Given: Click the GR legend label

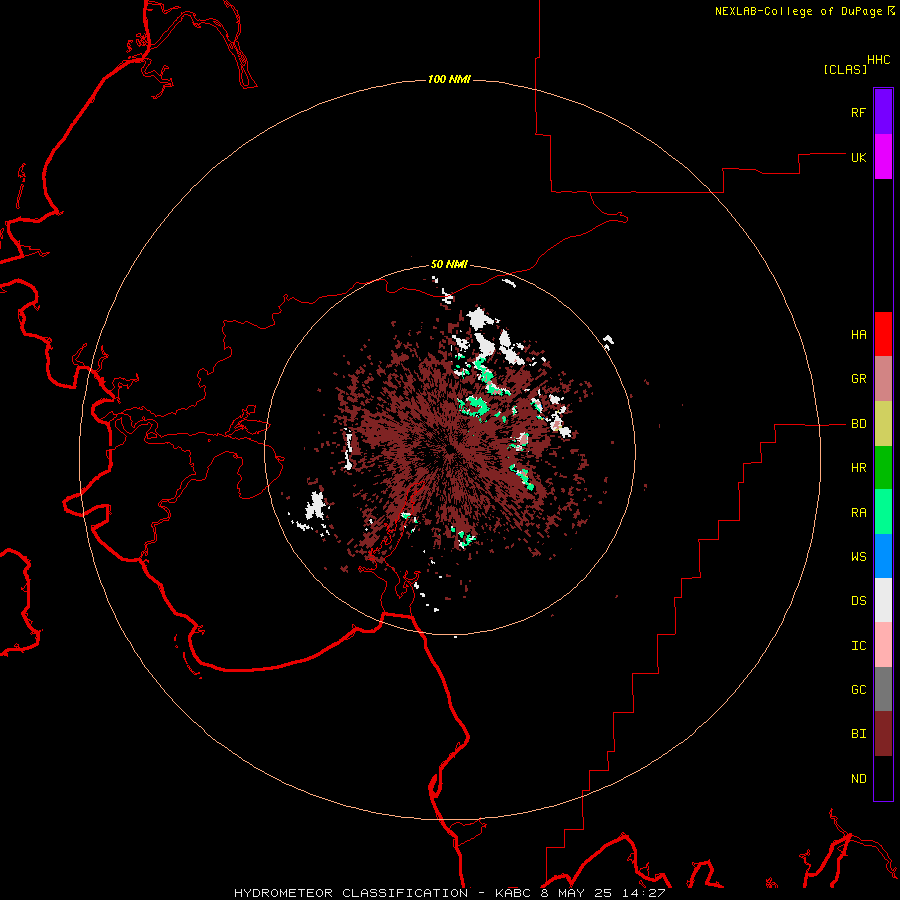Looking at the screenshot, I should (858, 379).
